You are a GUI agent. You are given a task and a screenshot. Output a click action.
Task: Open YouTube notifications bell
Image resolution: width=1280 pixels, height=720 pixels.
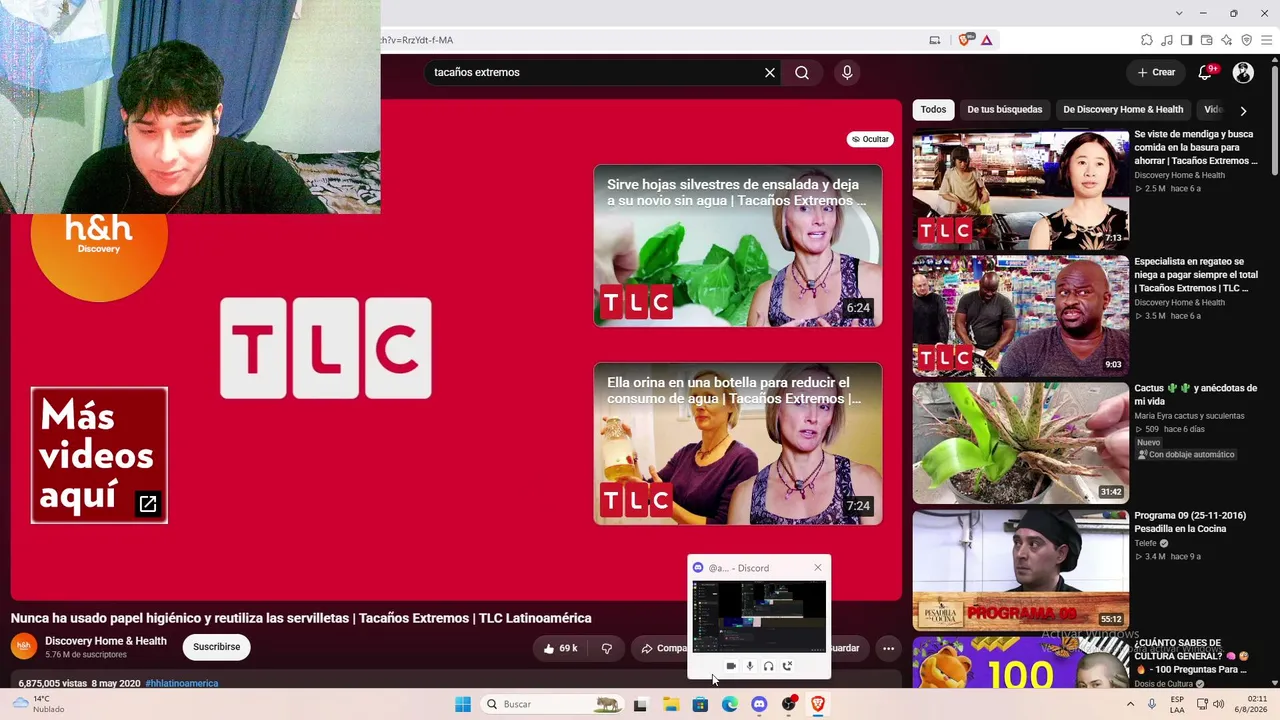[1206, 72]
